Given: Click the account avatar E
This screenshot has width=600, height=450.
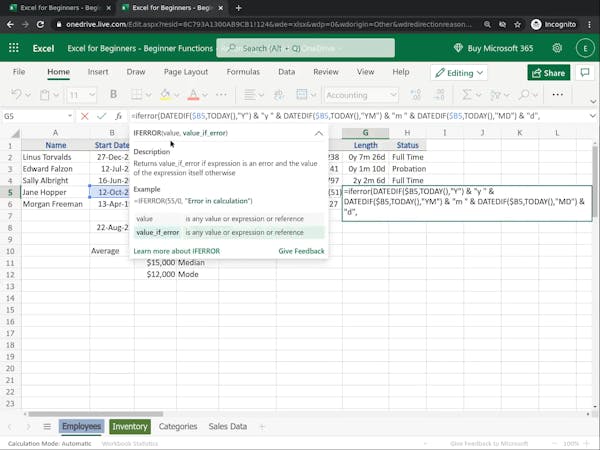Looking at the screenshot, I should (585, 48).
